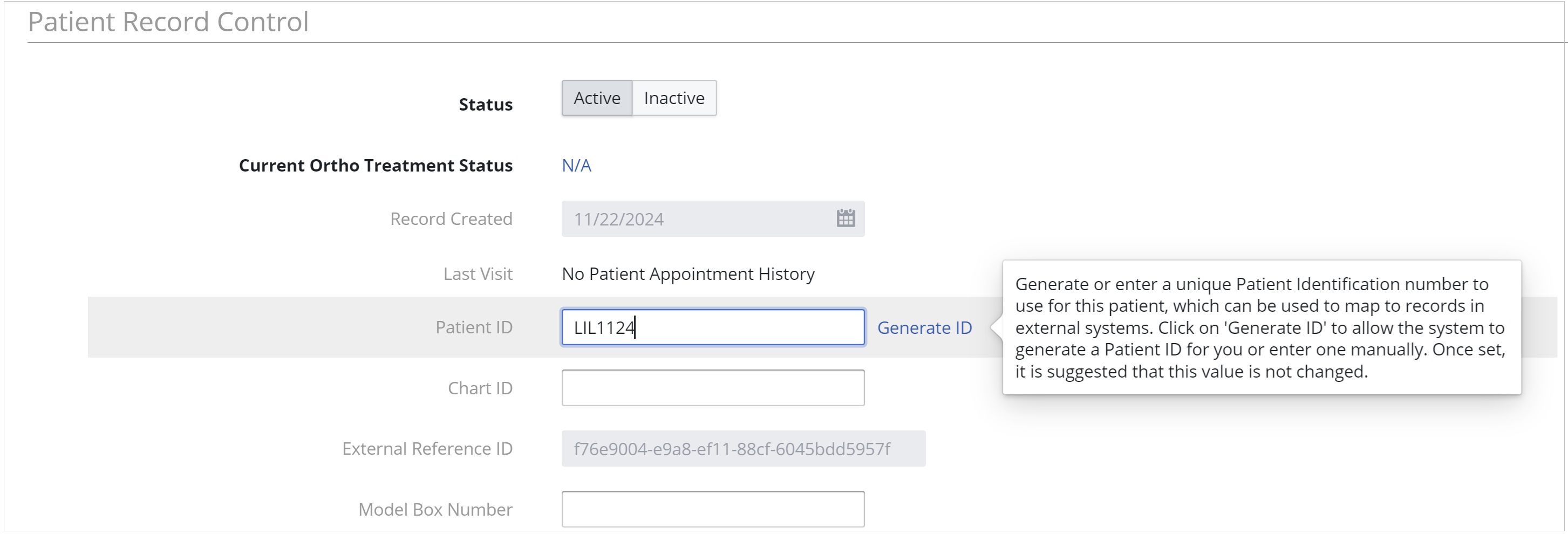The image size is (1568, 534).
Task: Click the Model Box Number field
Action: tap(713, 509)
